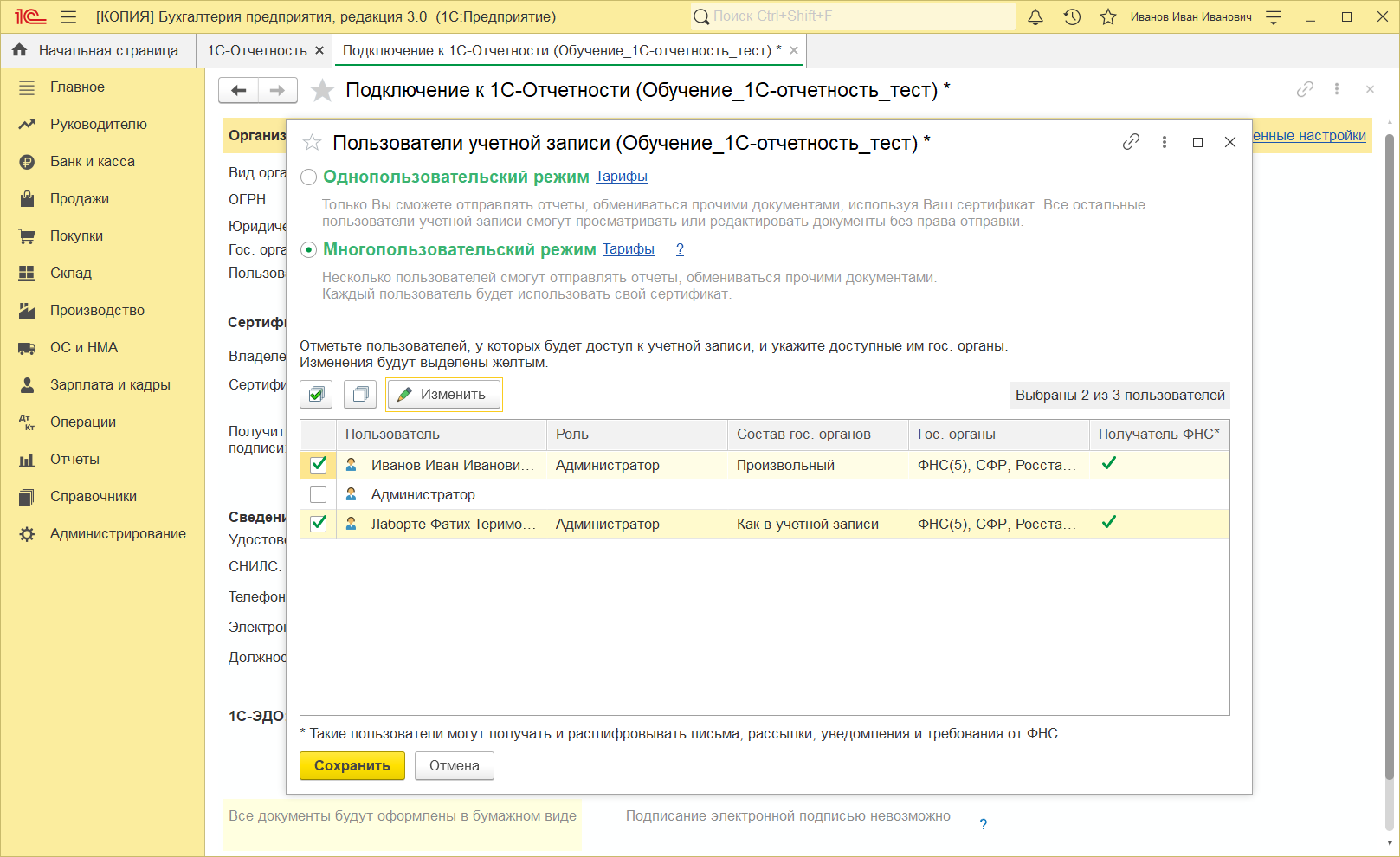Copy link icon of the connection page

1305,89
